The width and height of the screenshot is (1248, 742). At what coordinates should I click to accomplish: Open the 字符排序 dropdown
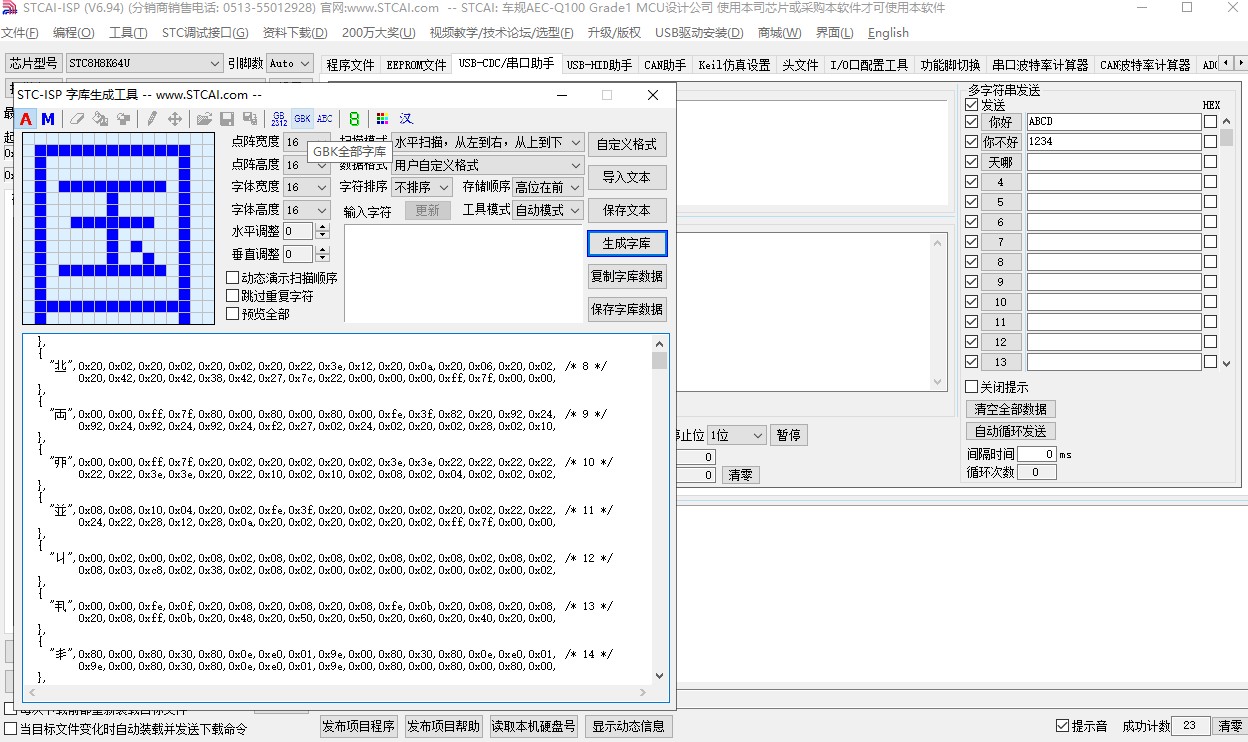point(422,187)
